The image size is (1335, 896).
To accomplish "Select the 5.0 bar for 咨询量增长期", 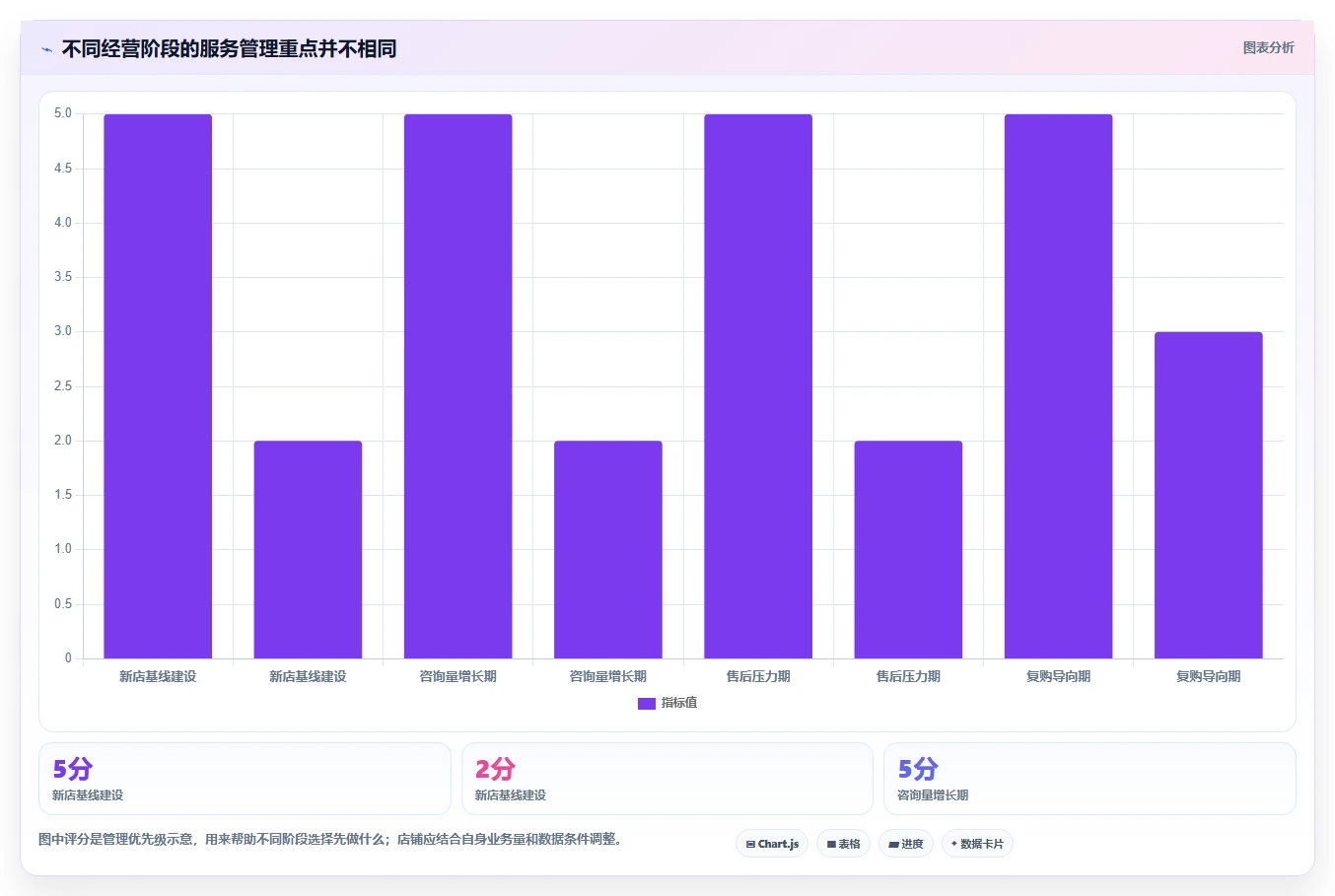I will tap(458, 386).
